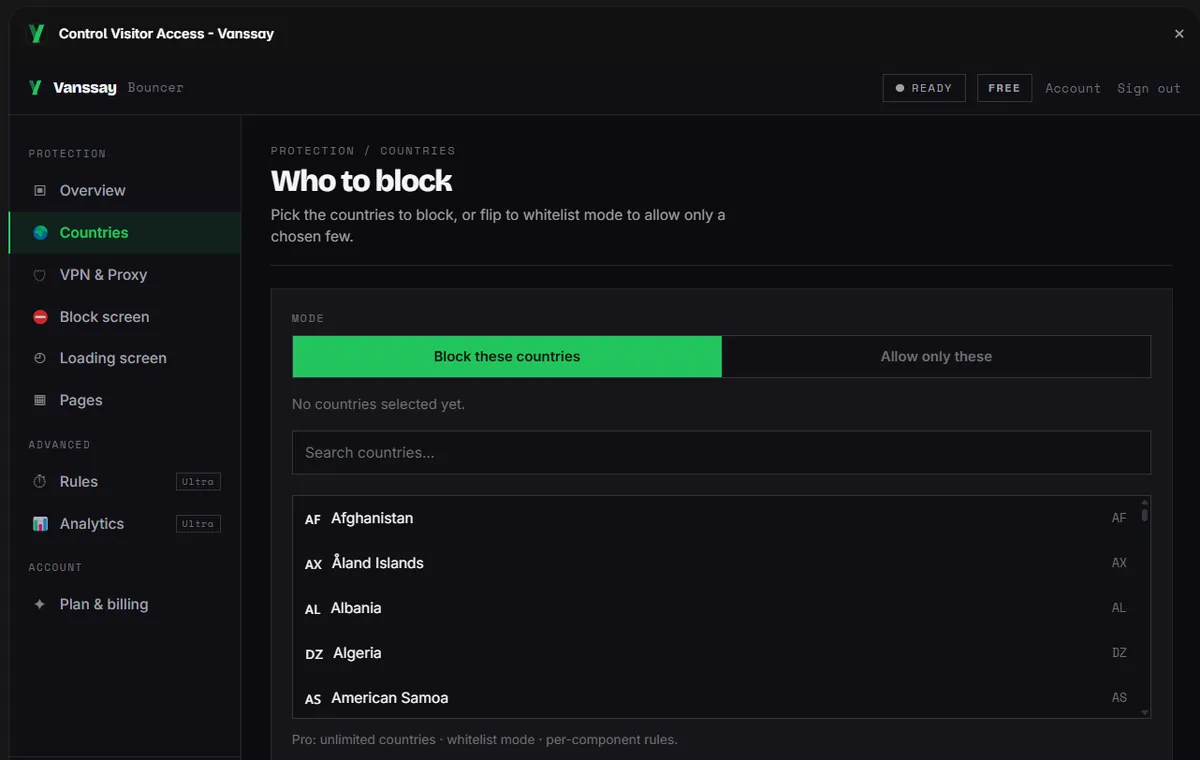Switch mode to Allow only these

coord(936,357)
